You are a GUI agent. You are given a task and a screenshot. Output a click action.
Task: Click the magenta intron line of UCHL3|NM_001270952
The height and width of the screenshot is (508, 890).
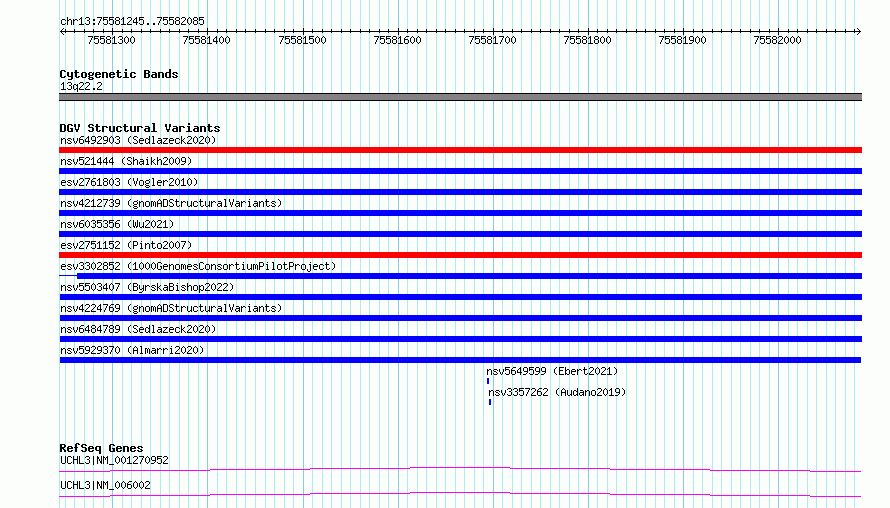click(460, 469)
